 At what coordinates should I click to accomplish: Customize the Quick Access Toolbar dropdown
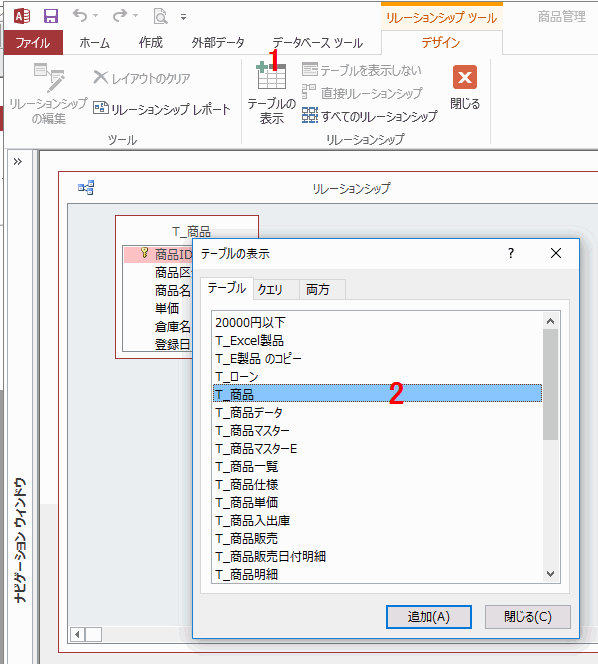pyautogui.click(x=183, y=17)
